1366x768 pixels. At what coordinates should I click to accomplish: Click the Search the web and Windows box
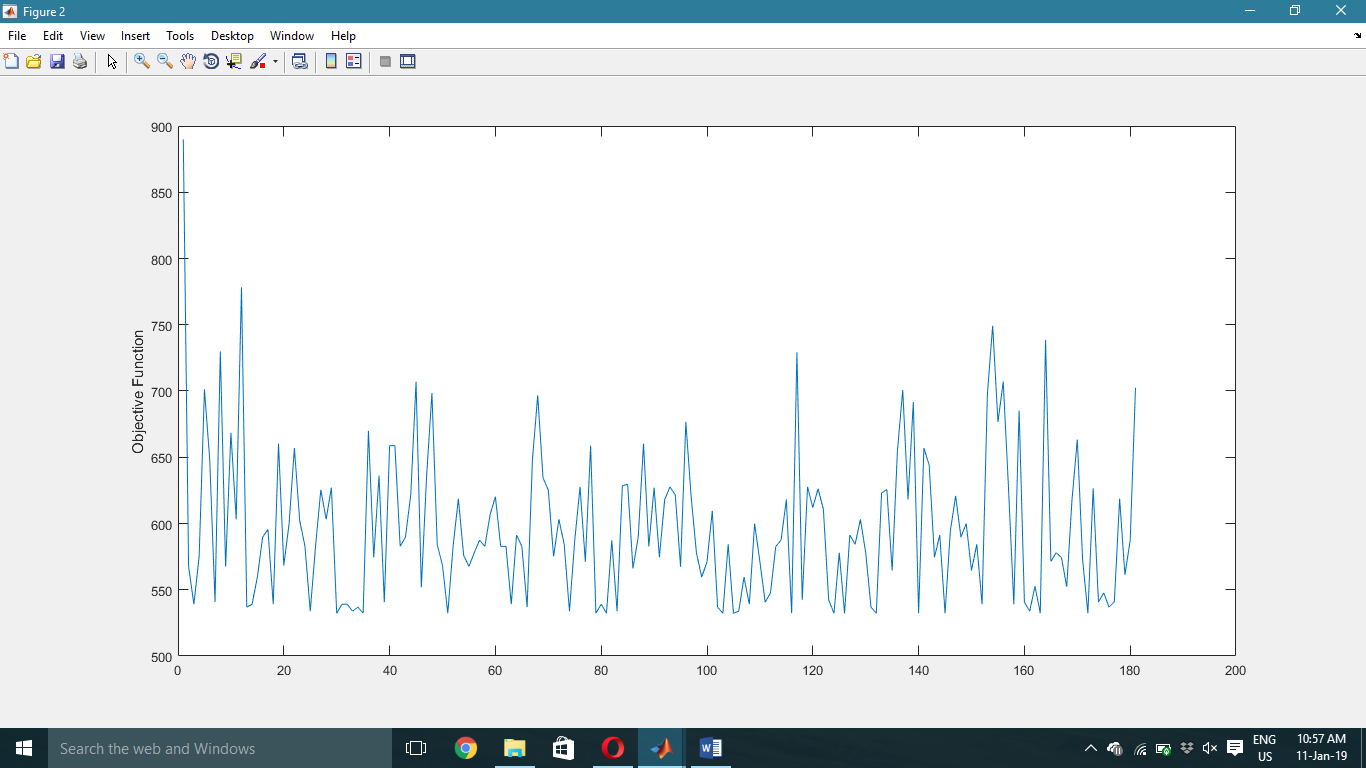coord(220,748)
